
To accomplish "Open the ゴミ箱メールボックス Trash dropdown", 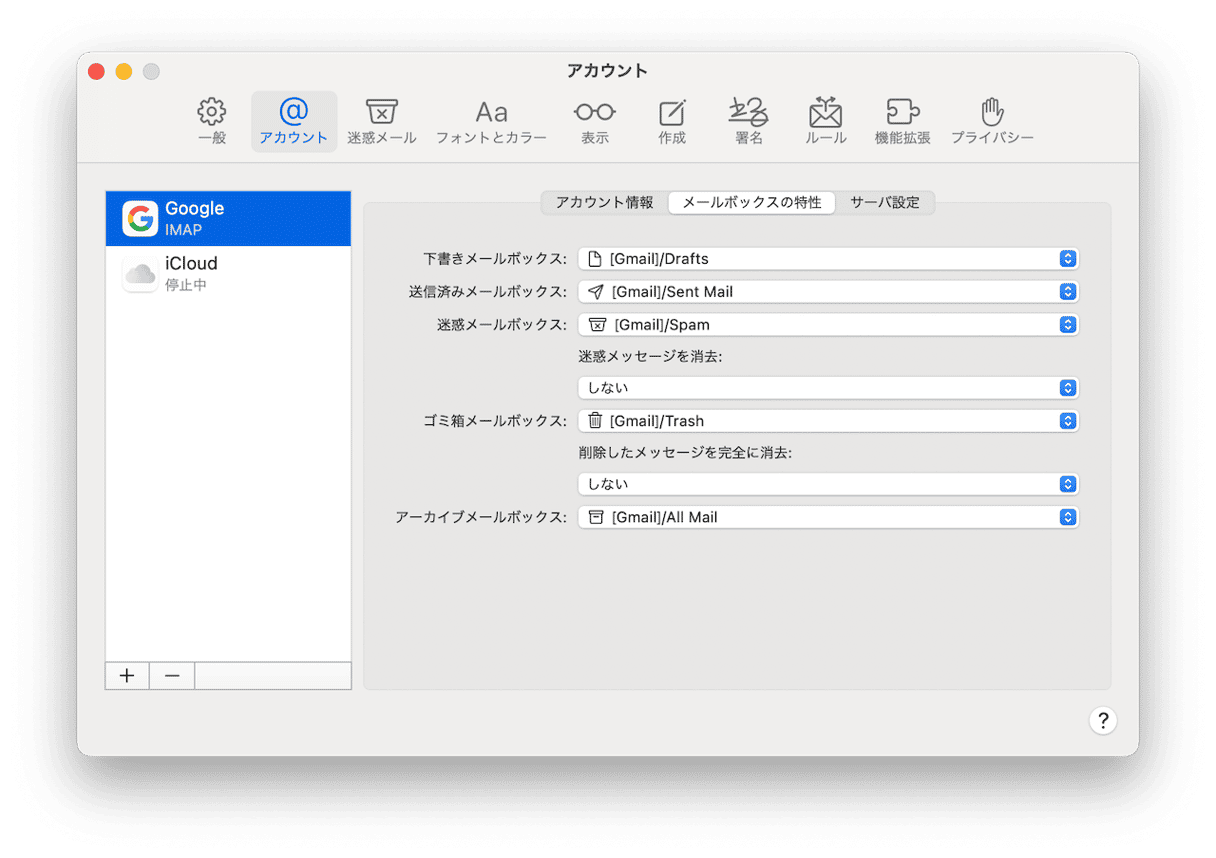I will click(x=828, y=421).
